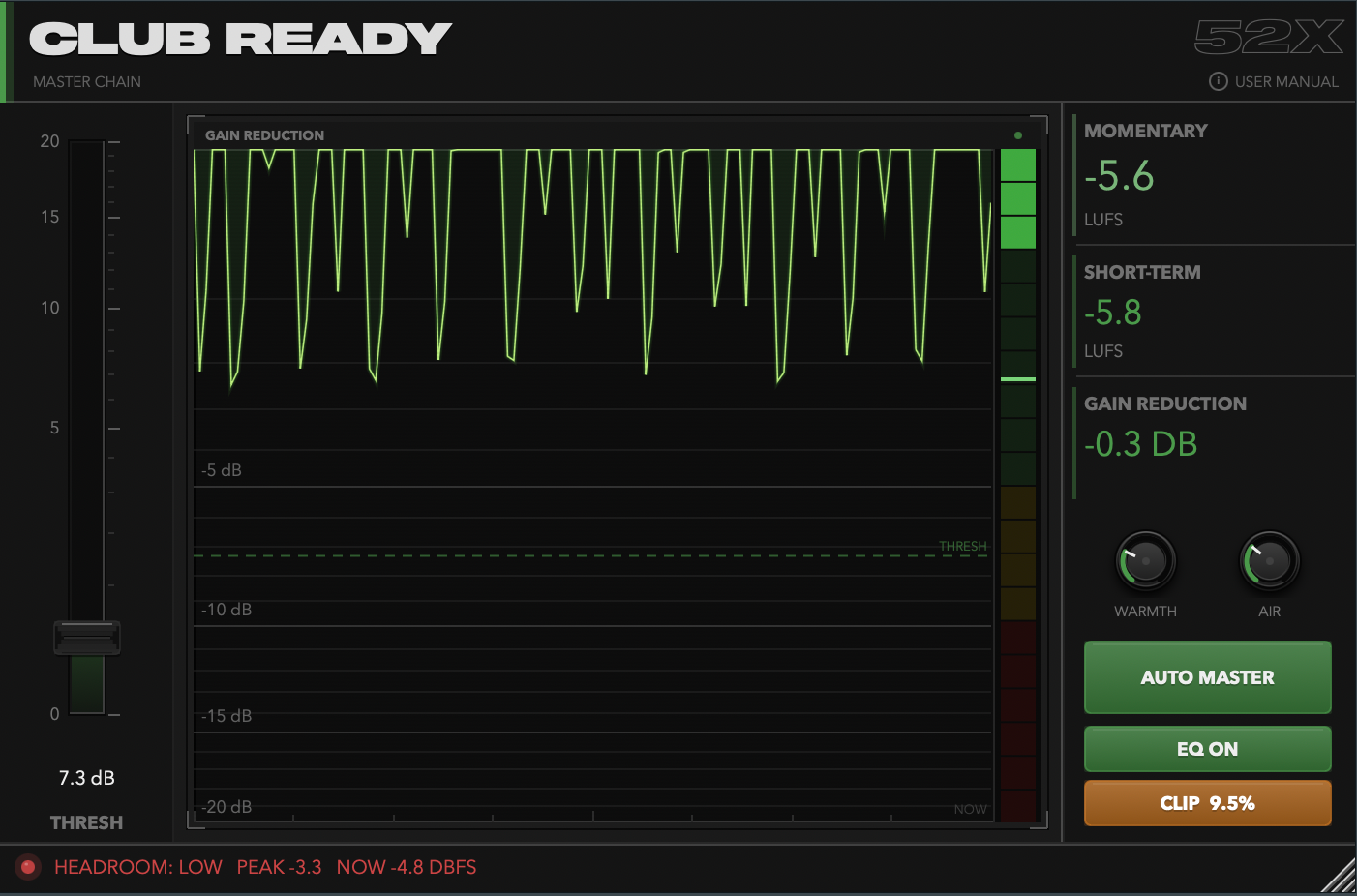Click the -15 dB graph label
Screen dimensions: 1357x896
coord(226,716)
